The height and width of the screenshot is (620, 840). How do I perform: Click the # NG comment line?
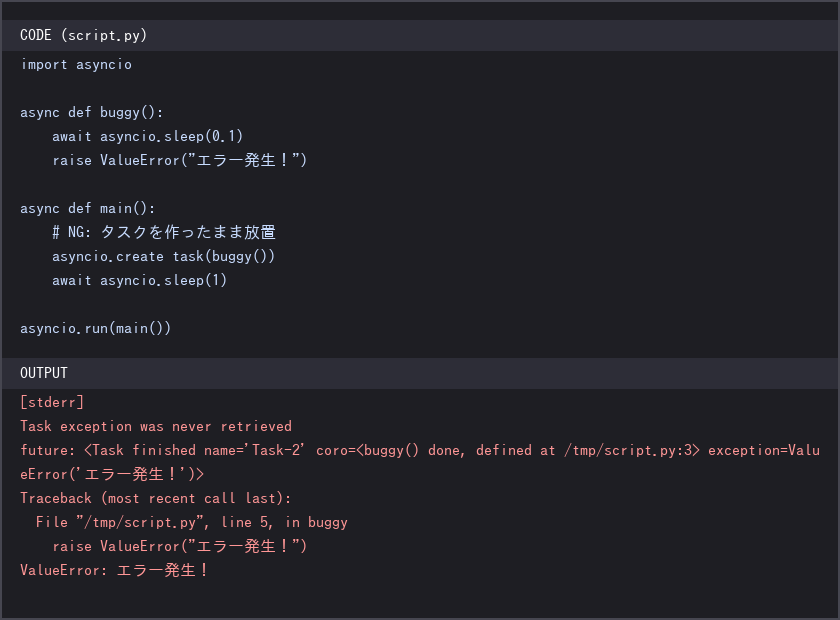pyautogui.click(x=164, y=233)
